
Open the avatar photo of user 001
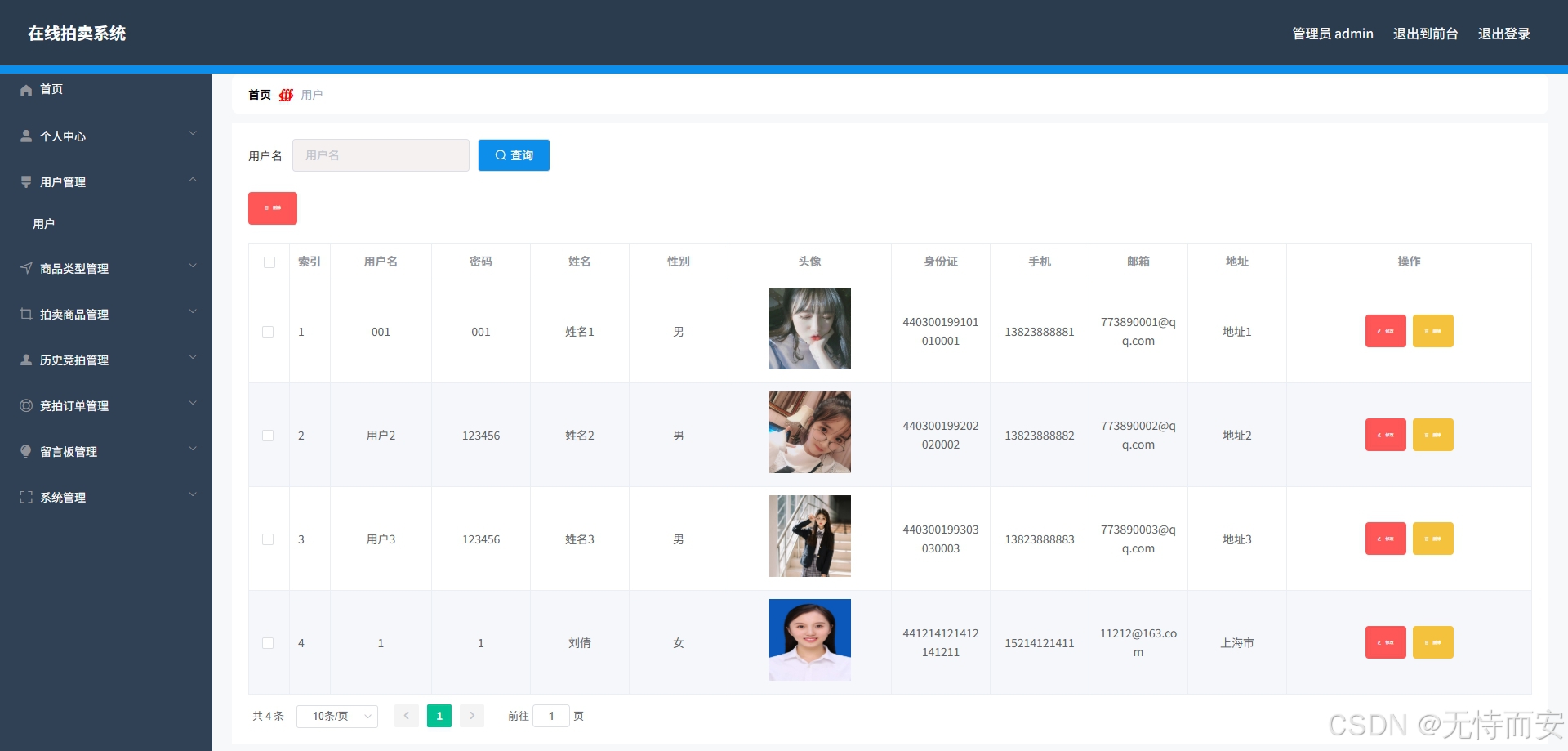pos(810,329)
